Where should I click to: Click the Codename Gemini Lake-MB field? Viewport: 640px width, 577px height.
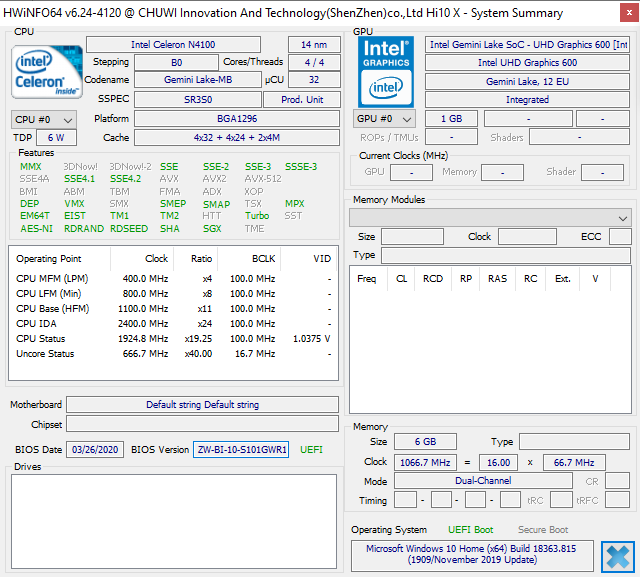tap(198, 80)
